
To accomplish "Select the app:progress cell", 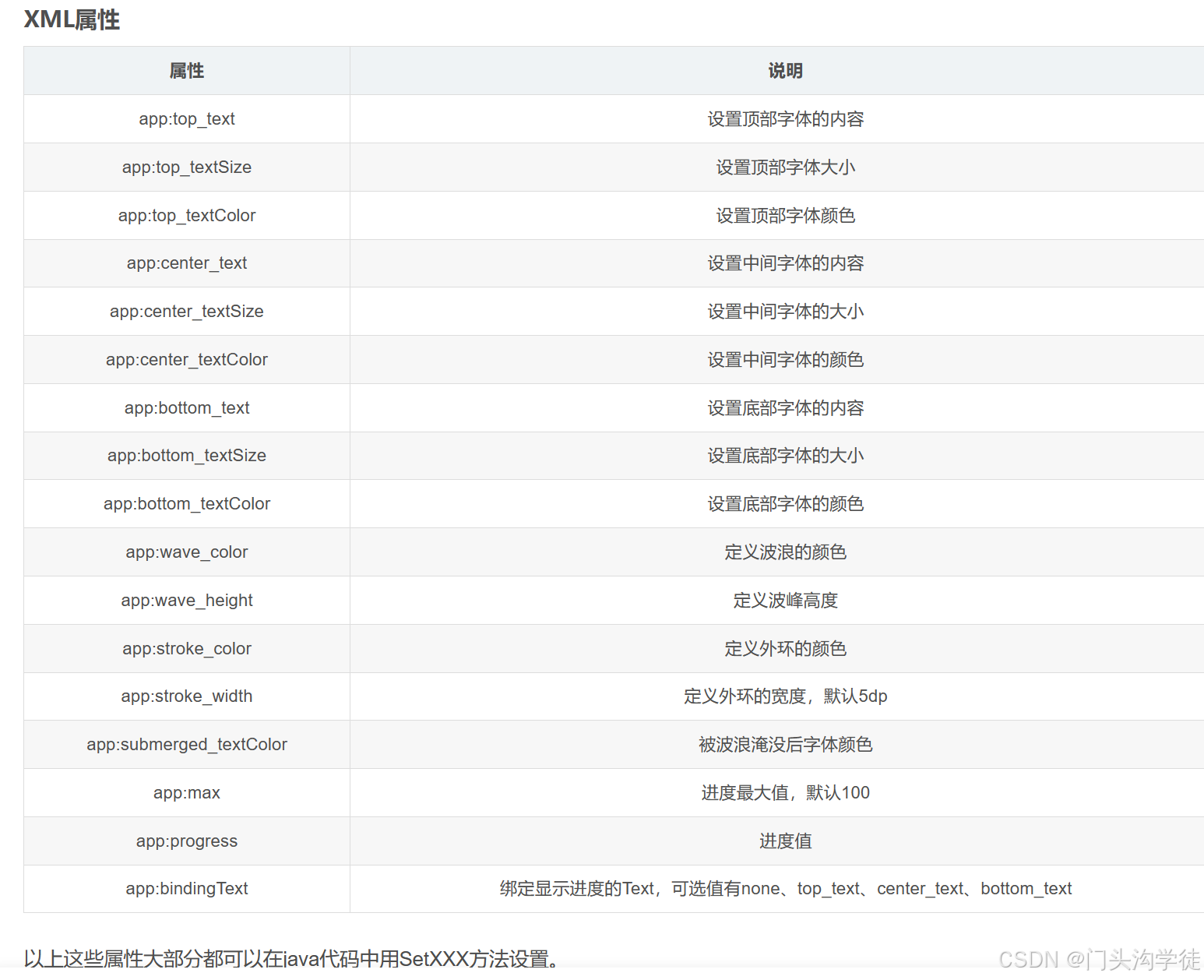I will tap(187, 841).
